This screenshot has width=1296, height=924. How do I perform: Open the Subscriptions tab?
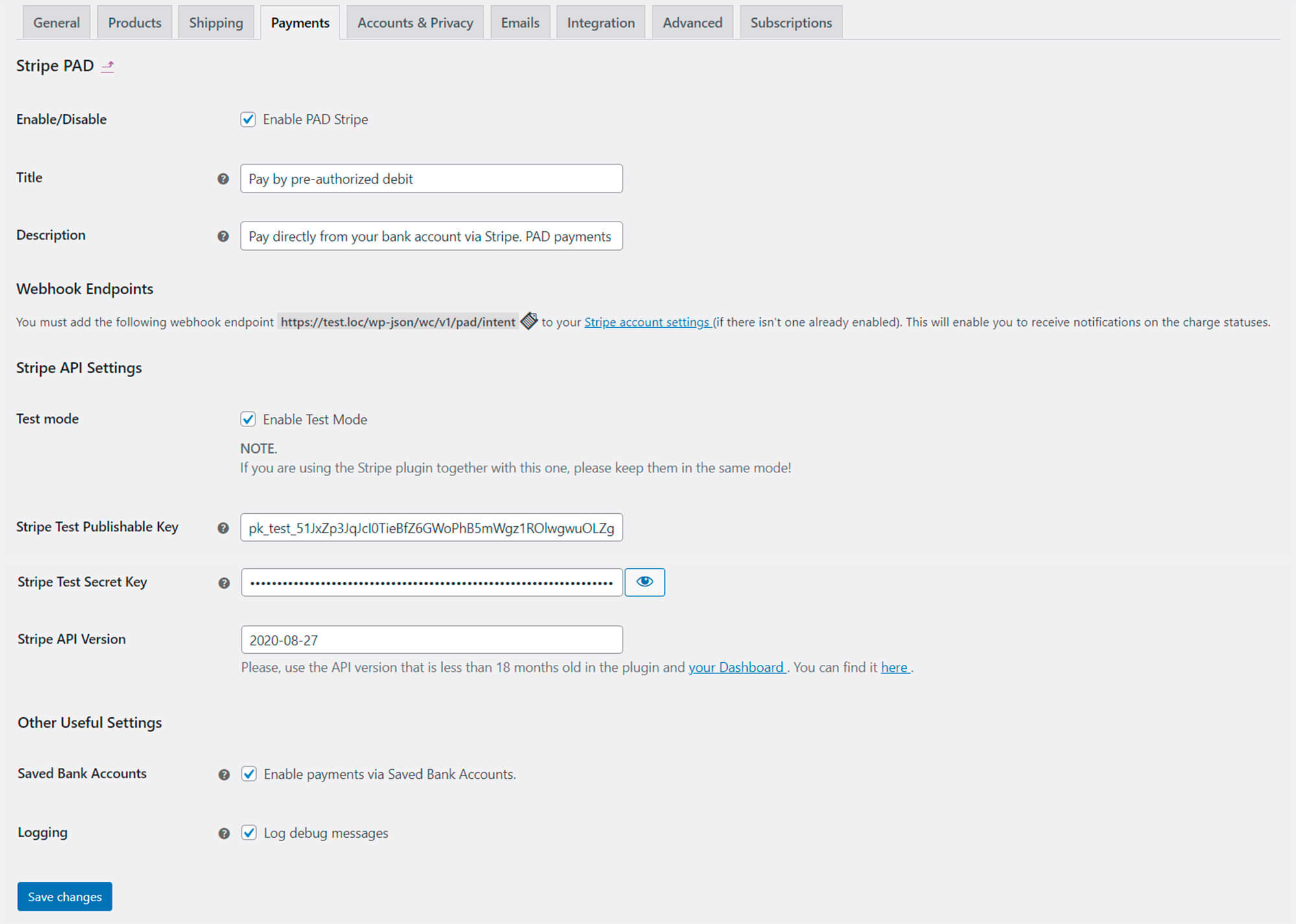point(791,23)
